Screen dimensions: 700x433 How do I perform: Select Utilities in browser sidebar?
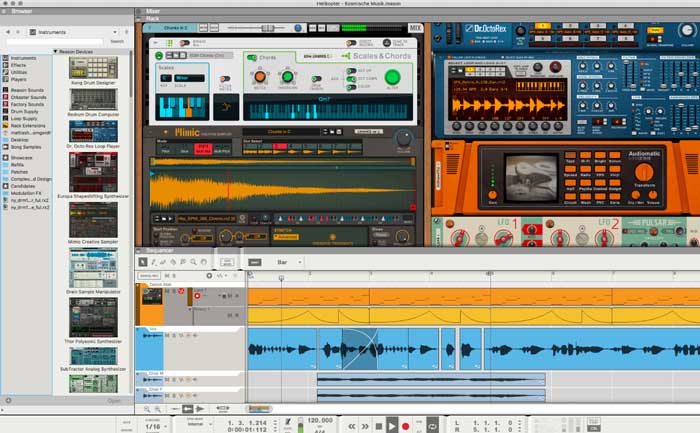19,72
